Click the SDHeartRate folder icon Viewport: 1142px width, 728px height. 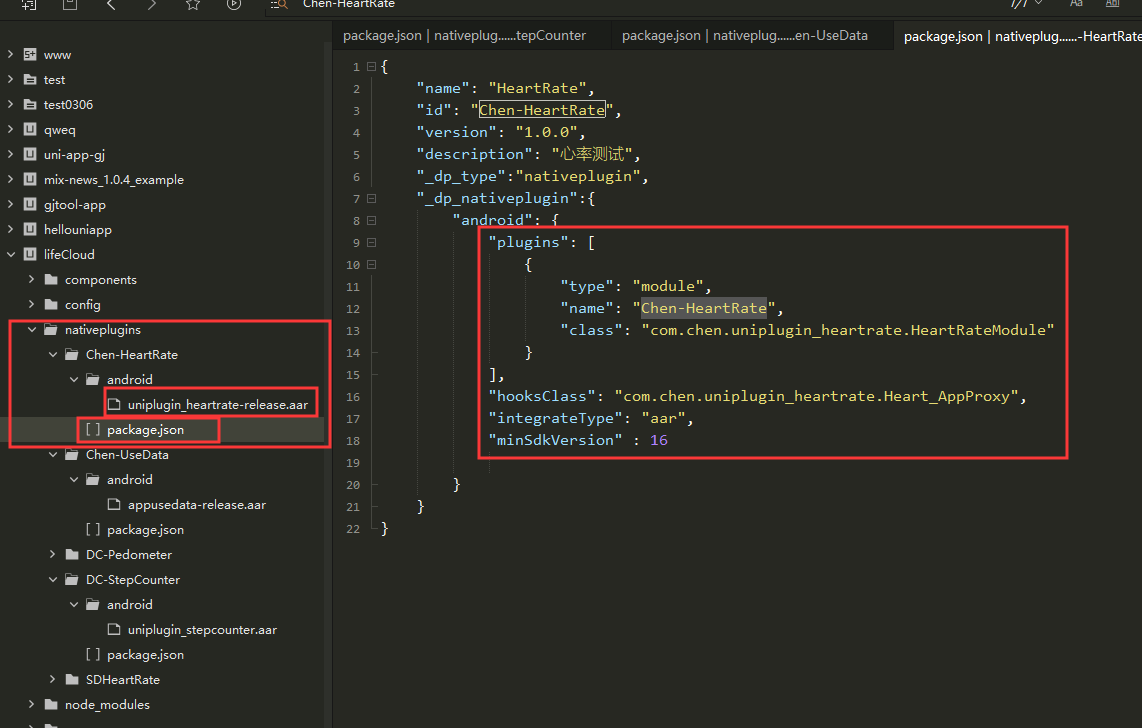[72, 679]
